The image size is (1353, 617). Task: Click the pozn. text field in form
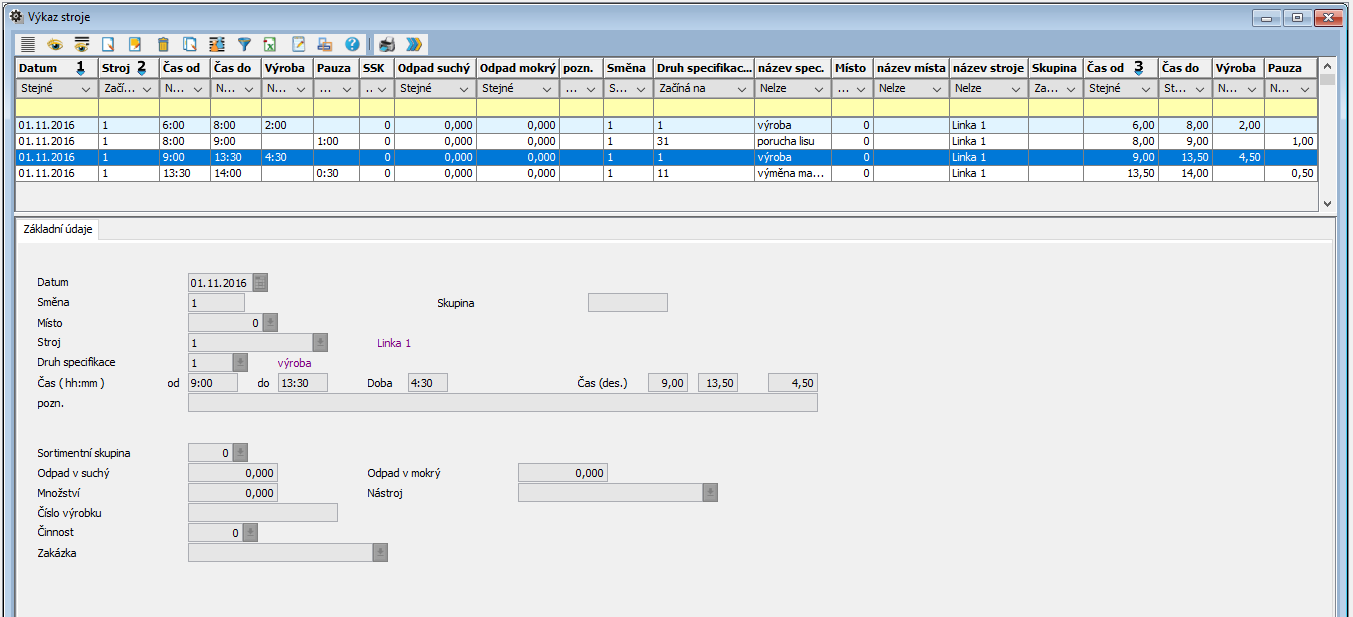(x=502, y=403)
